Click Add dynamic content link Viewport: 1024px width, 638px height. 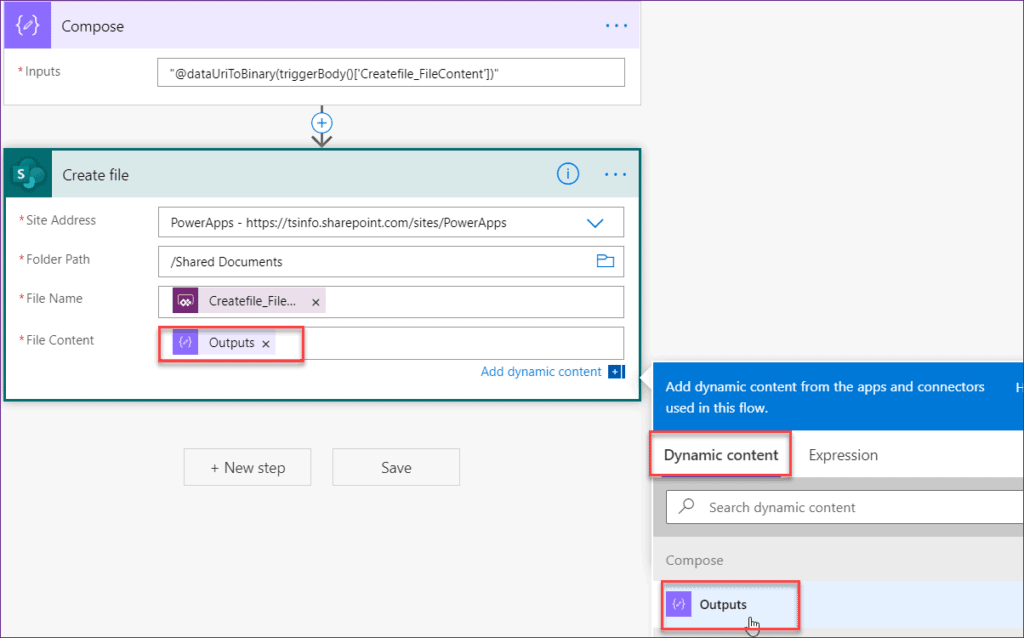pos(541,372)
